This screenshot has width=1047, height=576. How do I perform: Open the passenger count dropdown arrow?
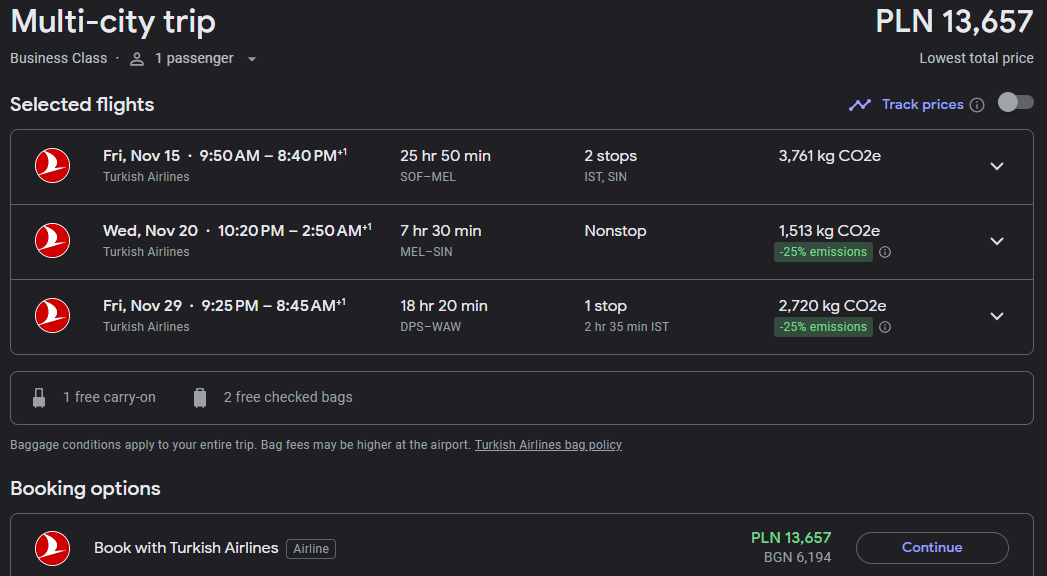[x=252, y=59]
